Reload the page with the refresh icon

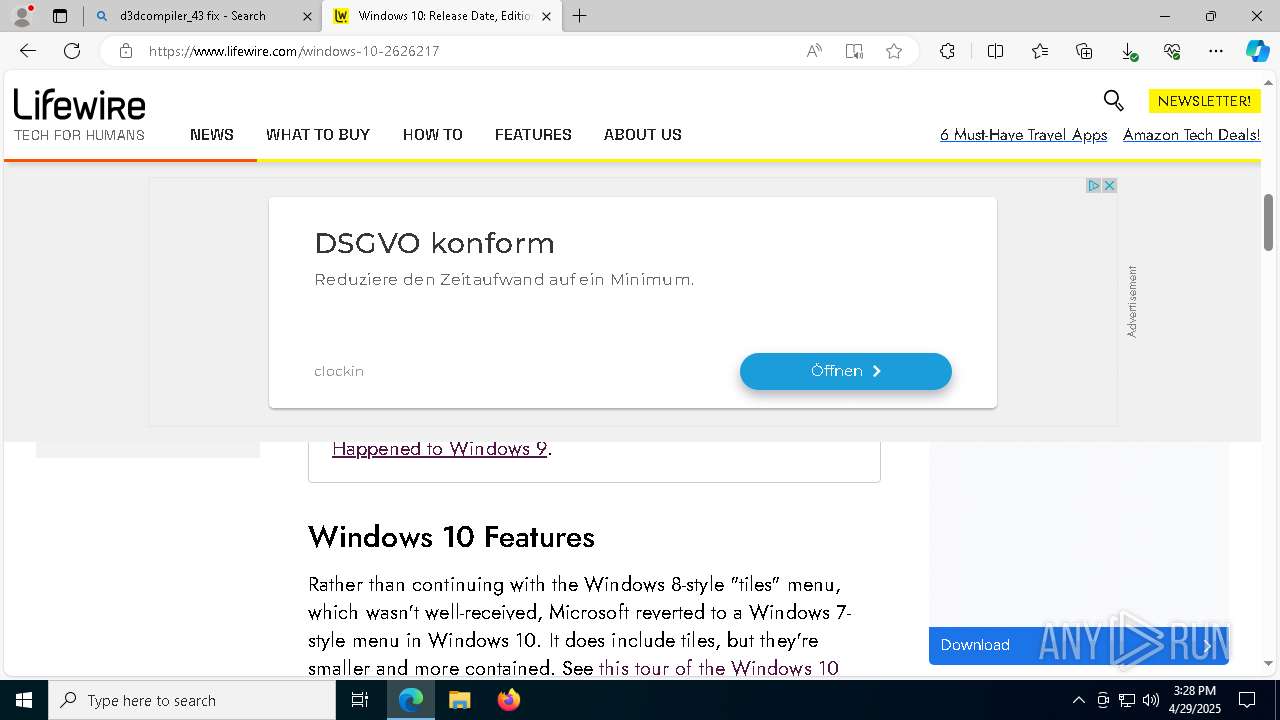click(x=72, y=51)
